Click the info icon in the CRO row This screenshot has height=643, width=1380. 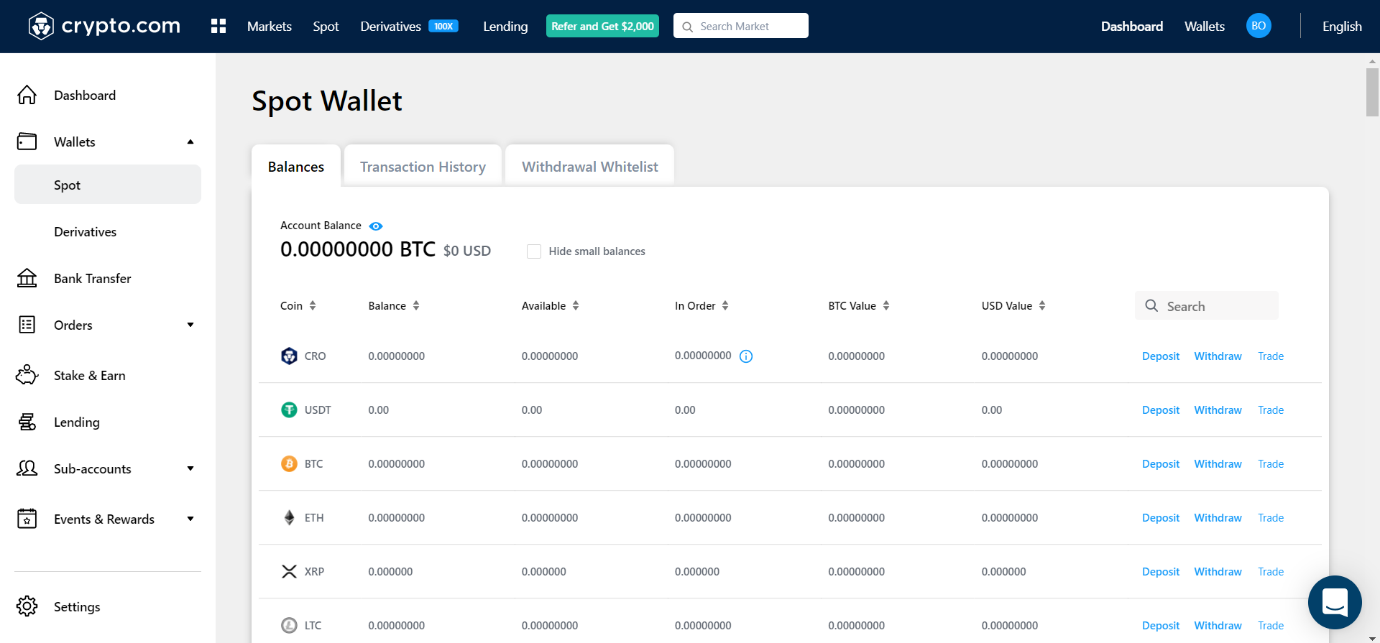coord(746,356)
